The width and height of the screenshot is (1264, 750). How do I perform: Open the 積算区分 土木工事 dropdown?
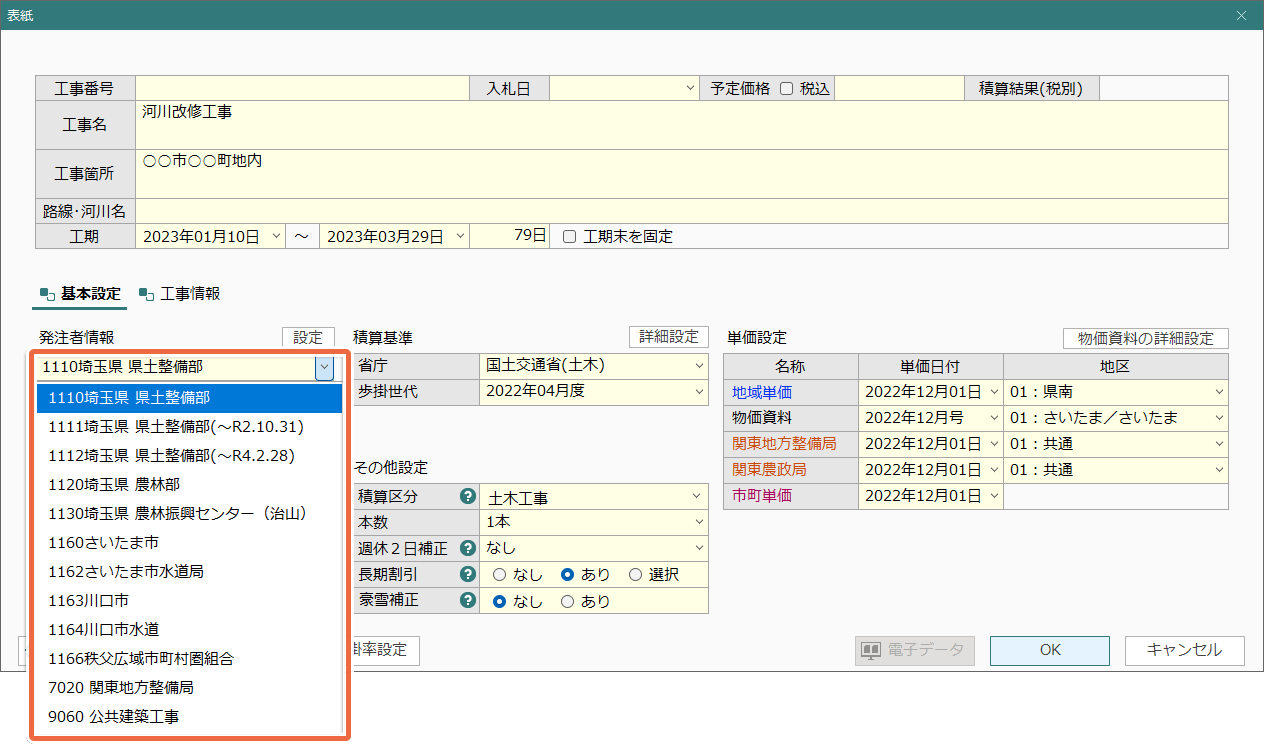(697, 497)
